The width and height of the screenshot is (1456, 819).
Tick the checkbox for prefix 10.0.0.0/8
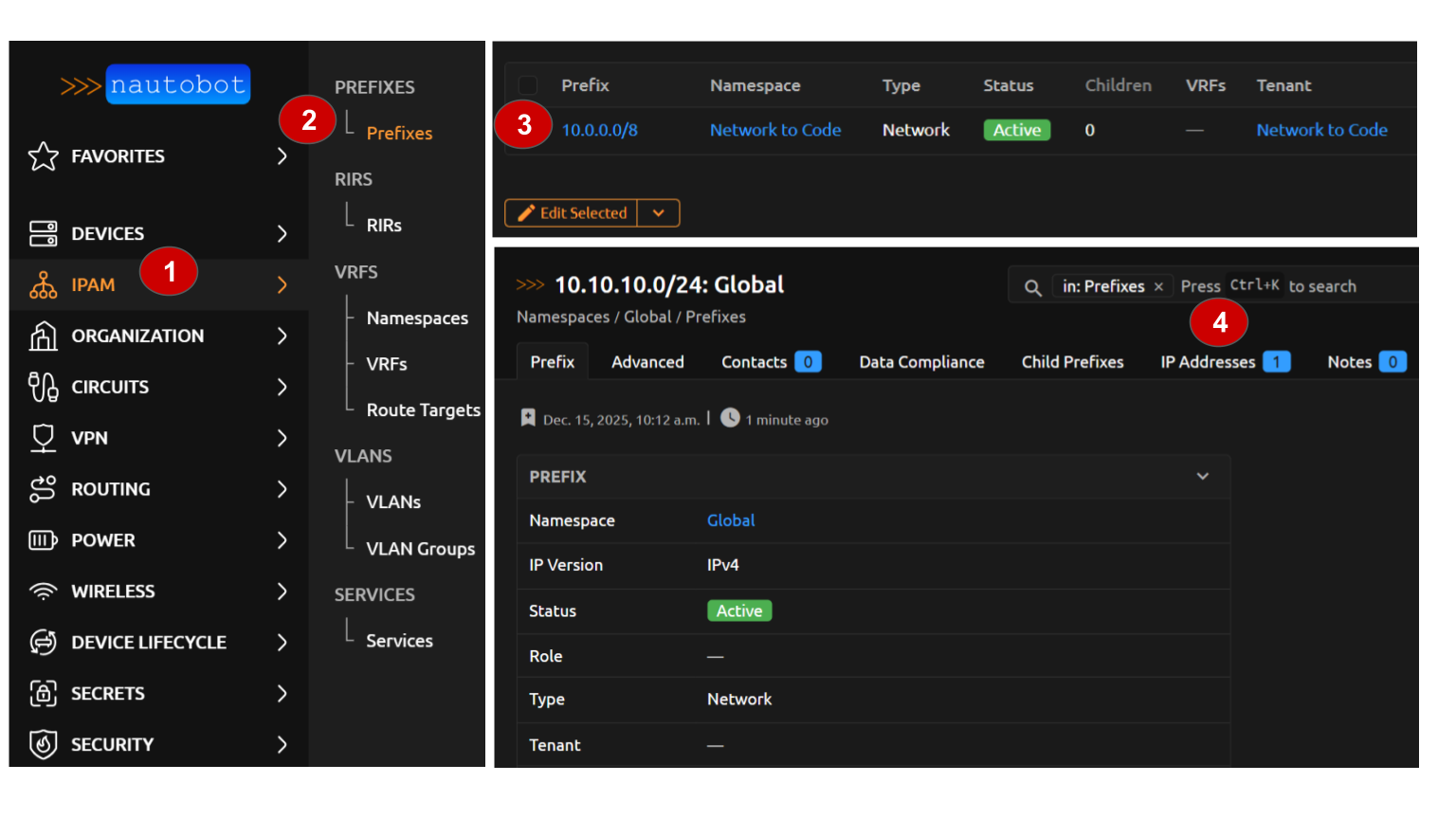[527, 130]
